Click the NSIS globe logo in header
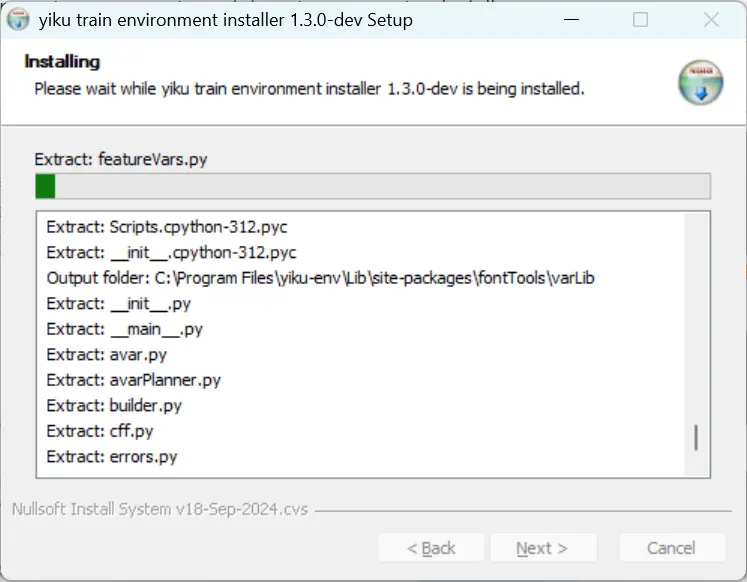Screen dimensions: 747x582 coord(700,83)
